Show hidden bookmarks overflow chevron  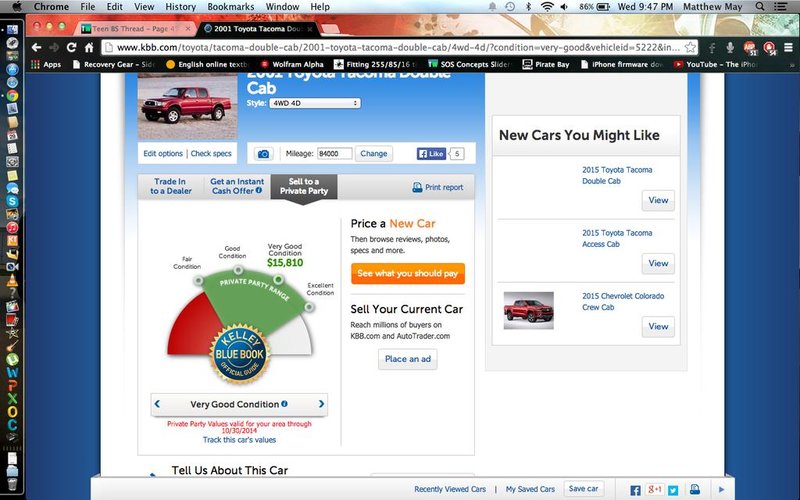[x=793, y=65]
